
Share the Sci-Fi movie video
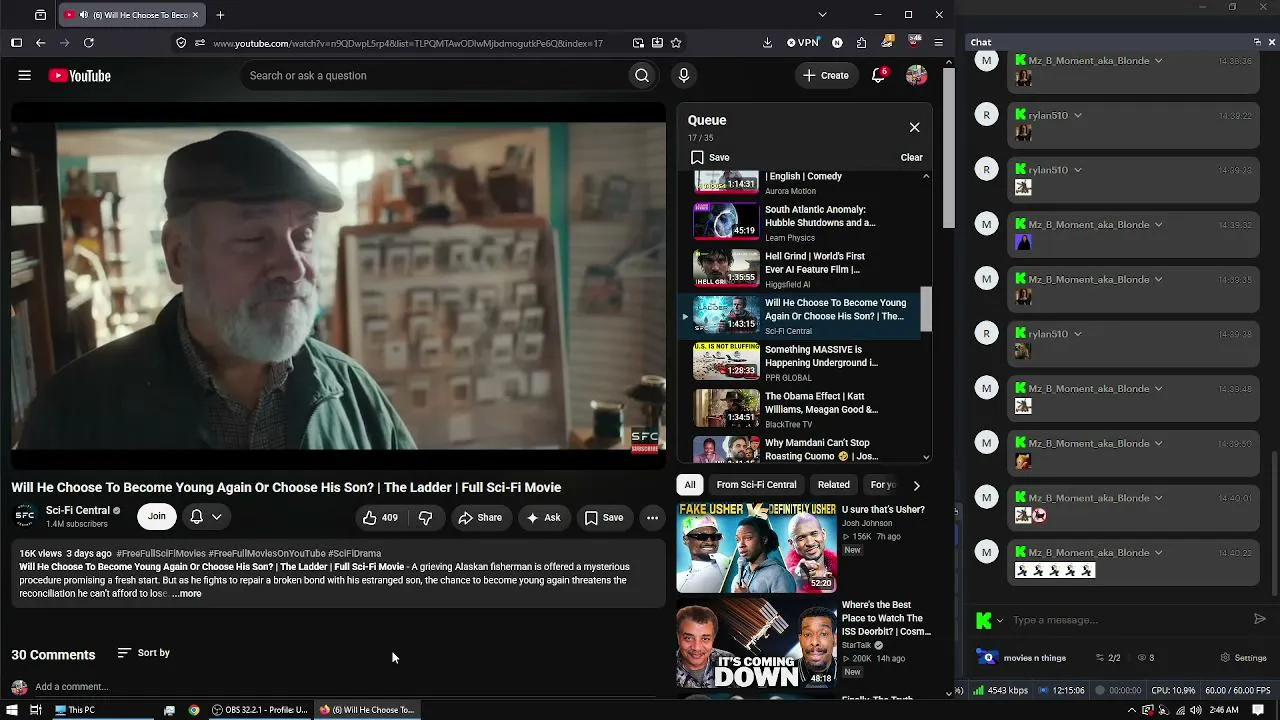click(x=480, y=517)
